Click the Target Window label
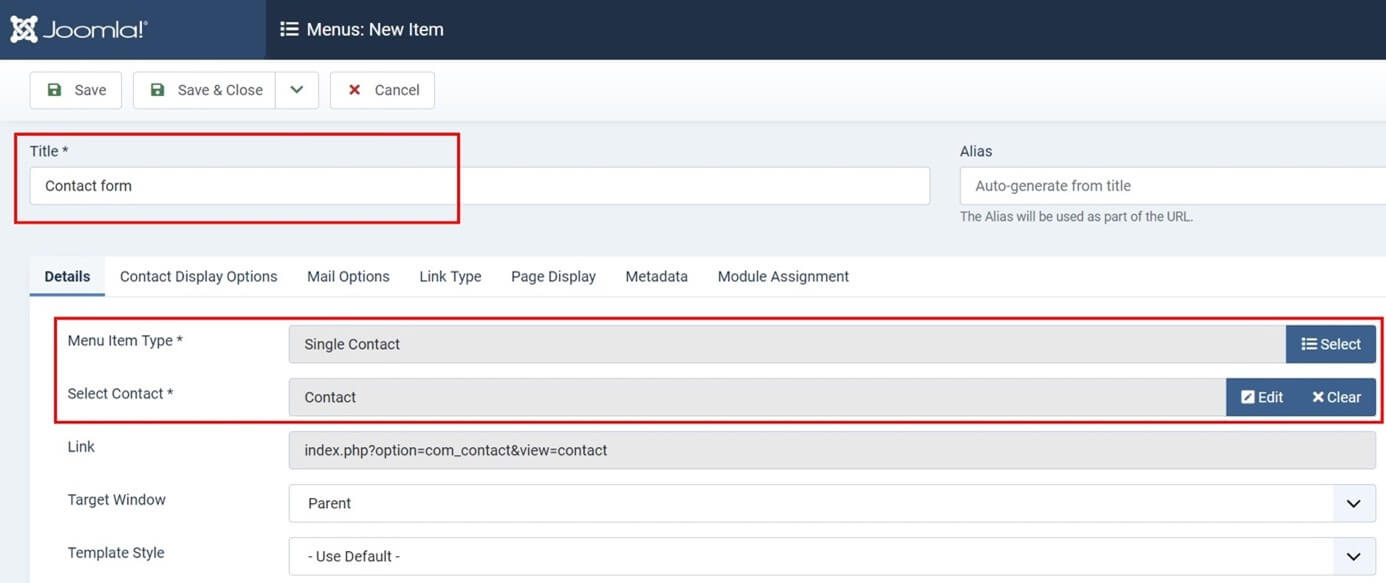Image resolution: width=1386 pixels, height=583 pixels. pyautogui.click(x=117, y=499)
